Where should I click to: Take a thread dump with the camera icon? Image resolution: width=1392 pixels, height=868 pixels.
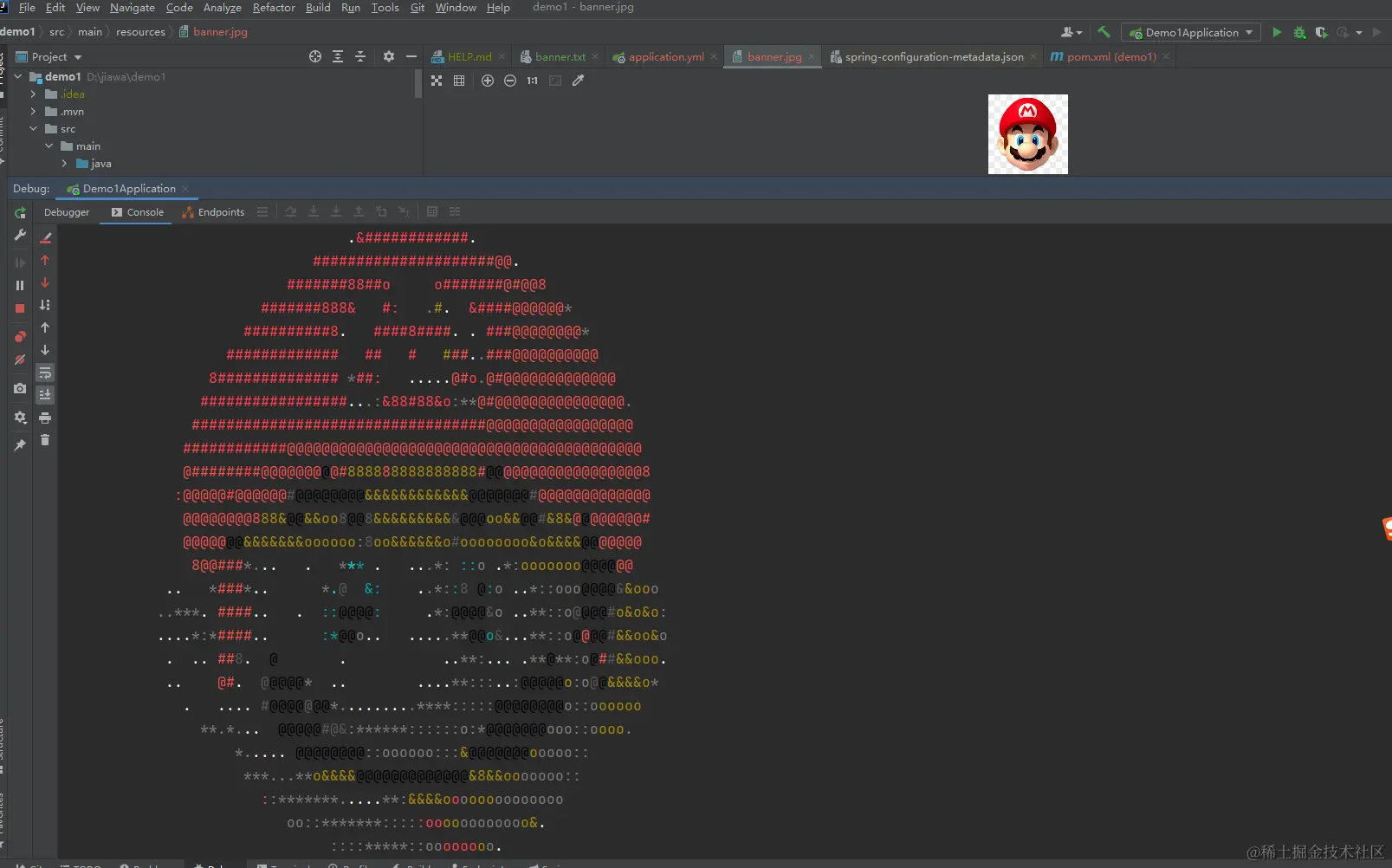20,389
